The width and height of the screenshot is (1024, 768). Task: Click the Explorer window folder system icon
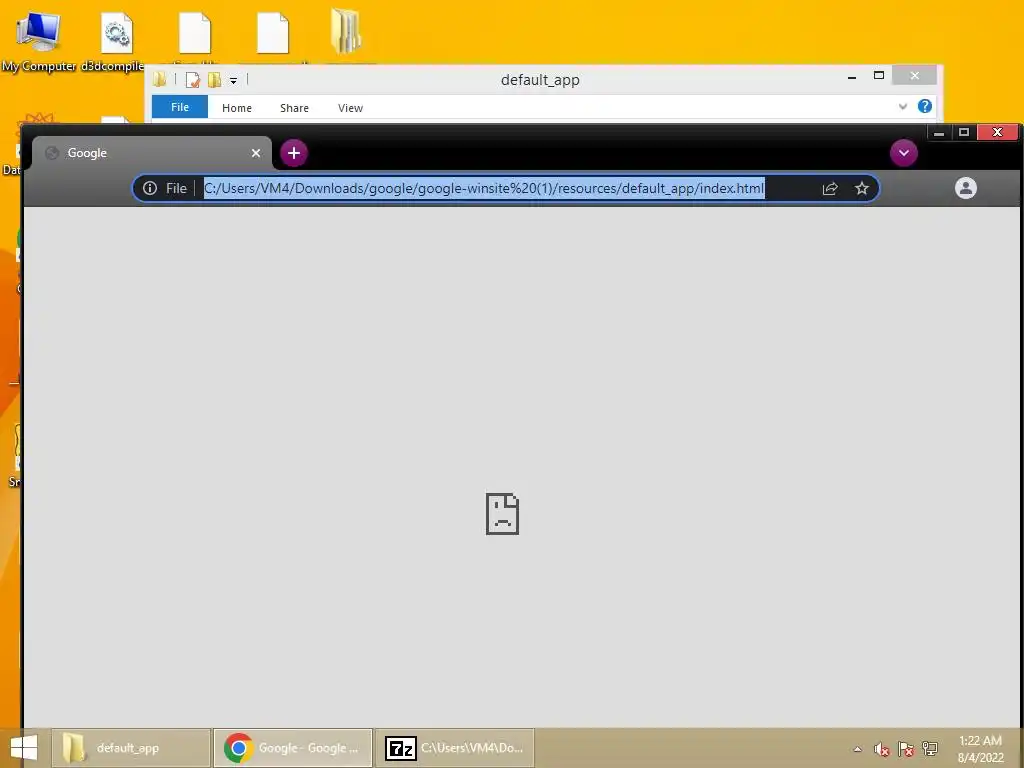click(x=159, y=80)
